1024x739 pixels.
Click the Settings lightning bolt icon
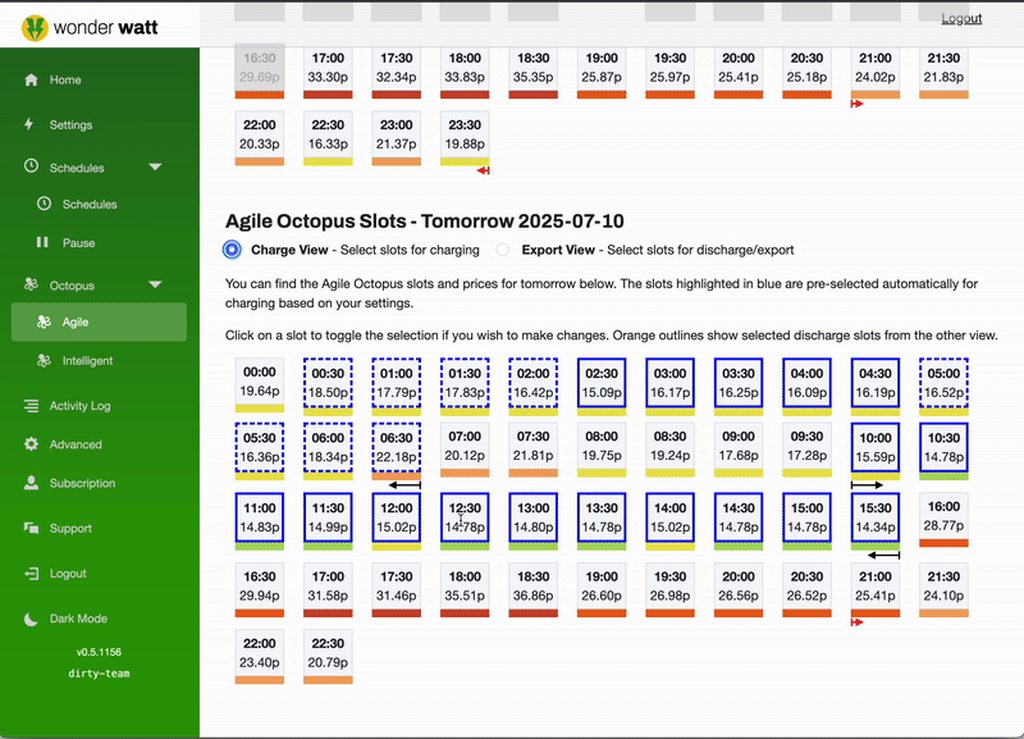pos(30,125)
